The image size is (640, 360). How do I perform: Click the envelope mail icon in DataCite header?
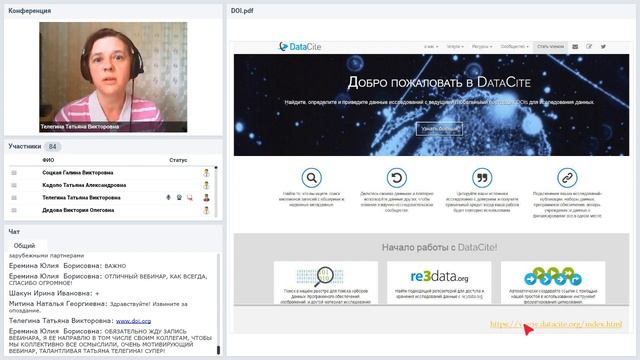(575, 47)
